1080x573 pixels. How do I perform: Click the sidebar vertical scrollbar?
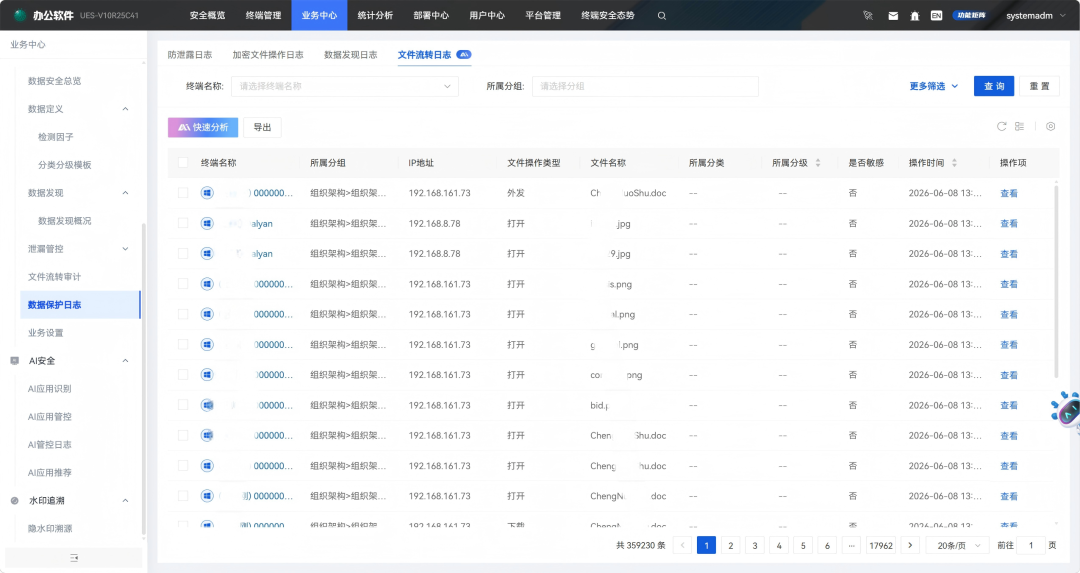(143, 379)
